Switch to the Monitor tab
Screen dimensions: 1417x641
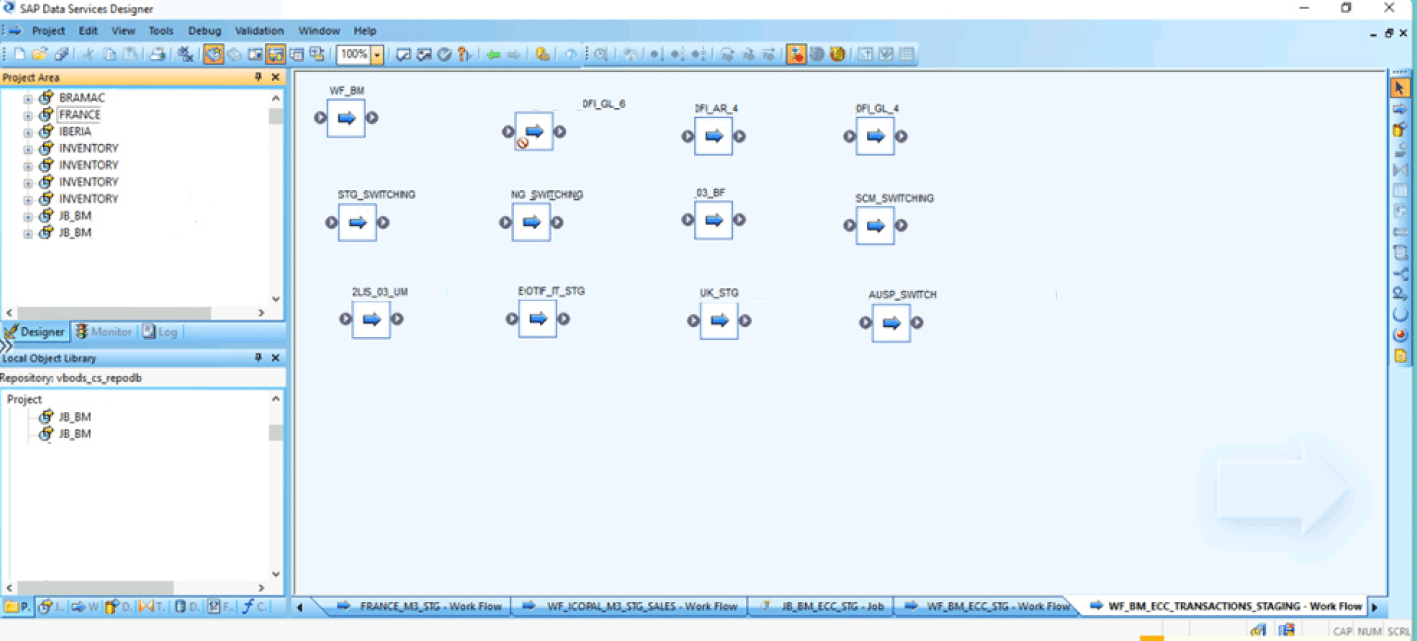[104, 332]
